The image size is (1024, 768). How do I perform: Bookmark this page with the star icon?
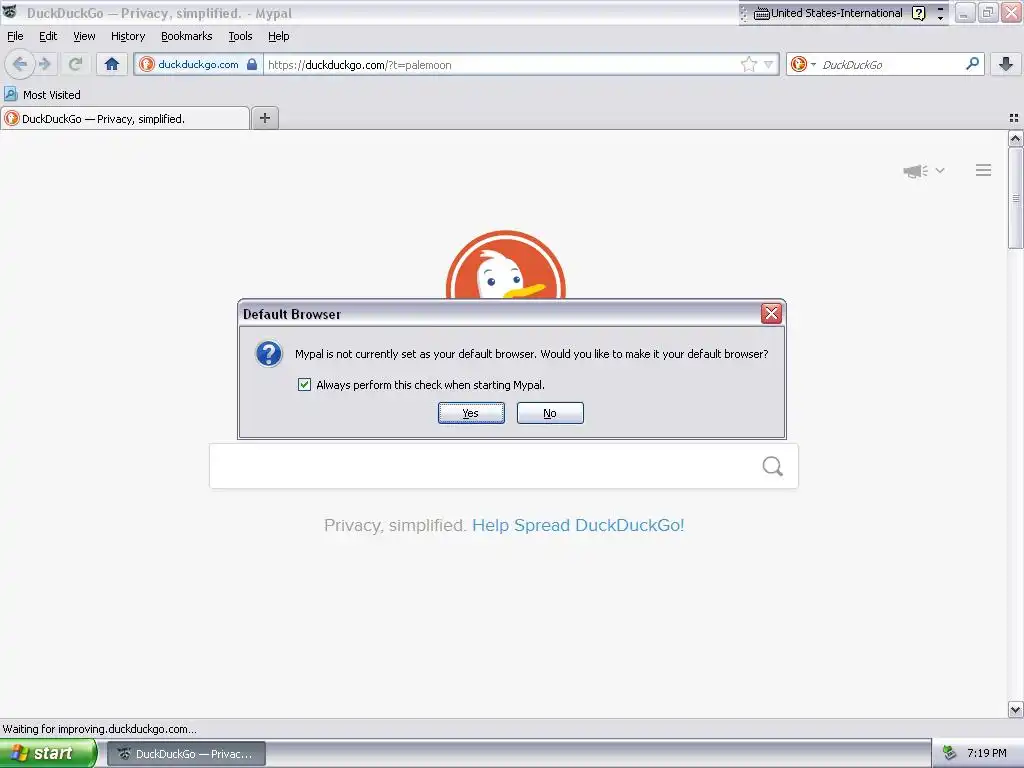pyautogui.click(x=748, y=64)
